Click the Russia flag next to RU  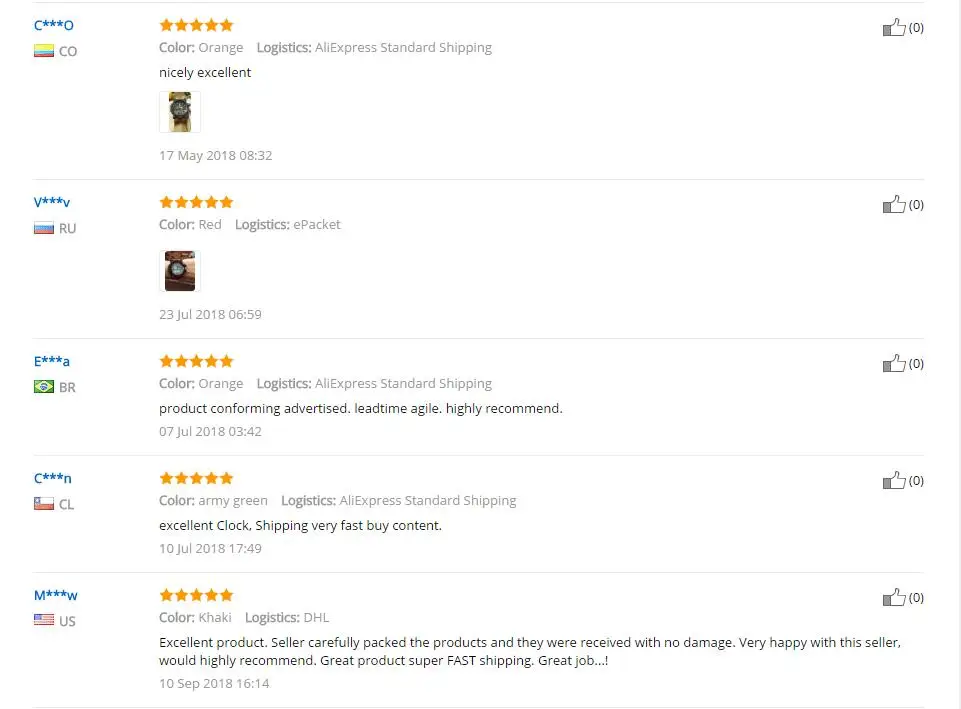pos(44,229)
